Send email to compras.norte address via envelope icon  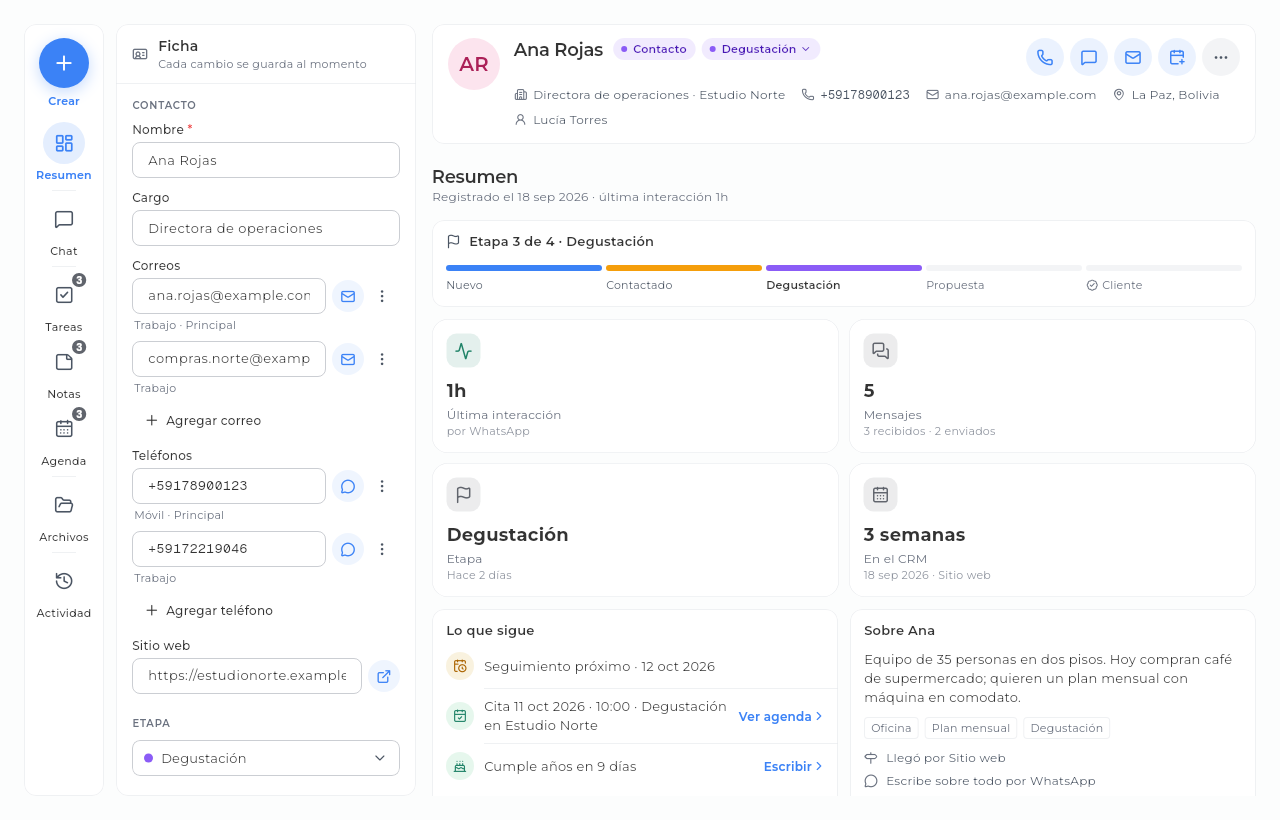click(x=348, y=359)
